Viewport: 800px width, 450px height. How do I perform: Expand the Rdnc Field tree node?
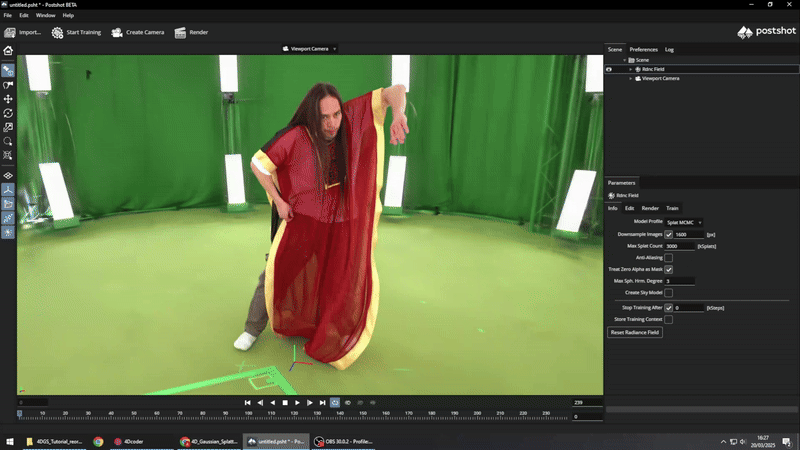point(630,69)
